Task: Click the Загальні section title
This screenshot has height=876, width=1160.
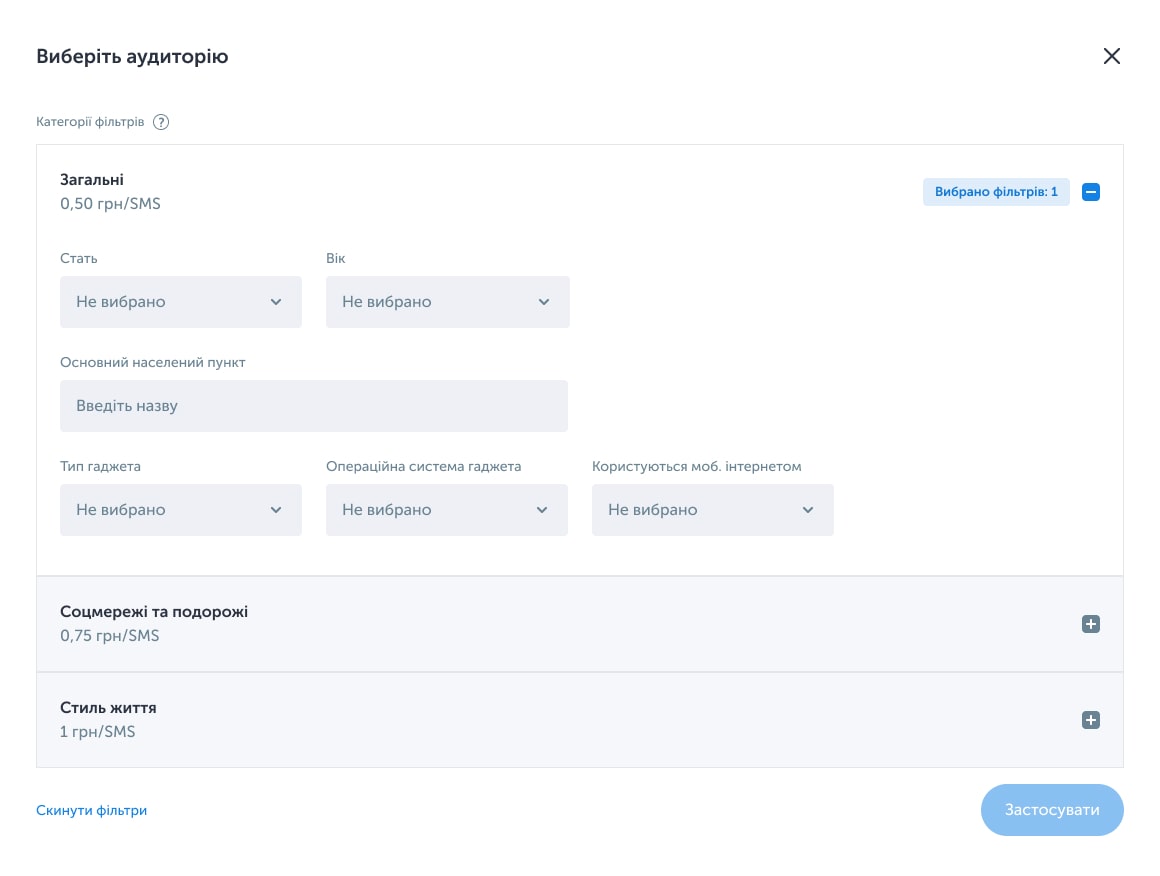Action: click(92, 180)
